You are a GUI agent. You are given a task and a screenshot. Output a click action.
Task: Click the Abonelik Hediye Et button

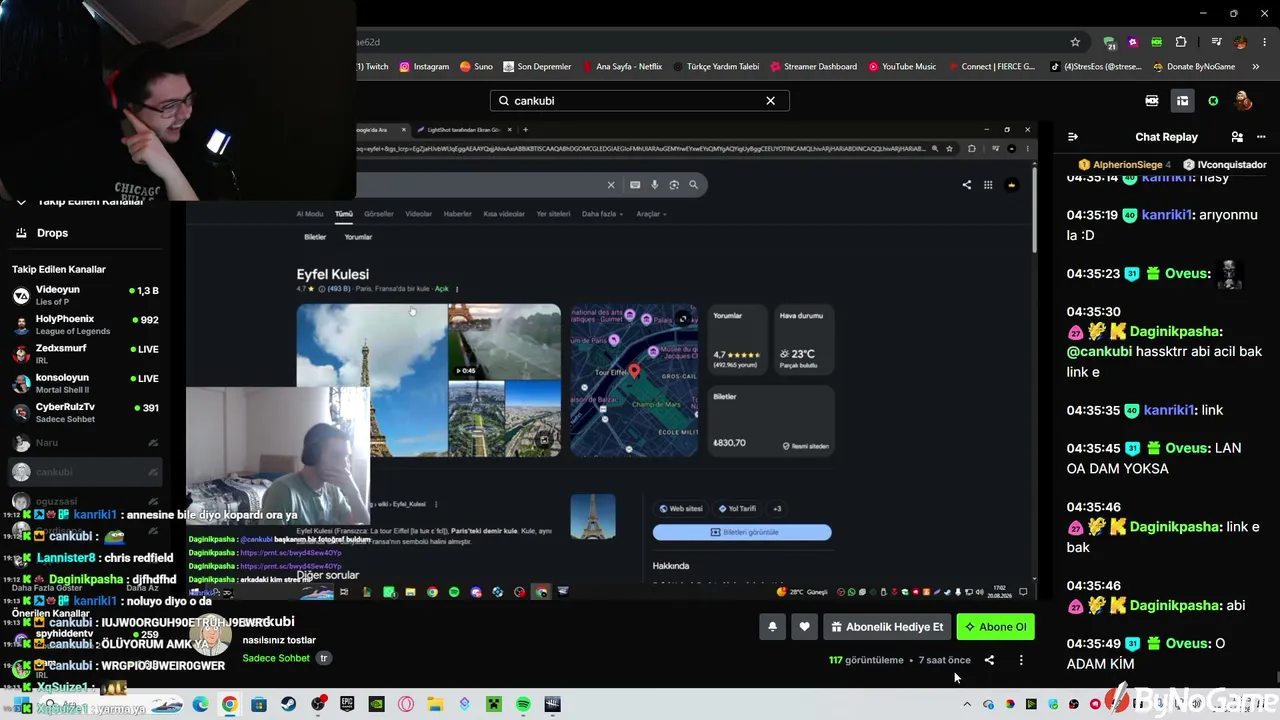click(887, 627)
